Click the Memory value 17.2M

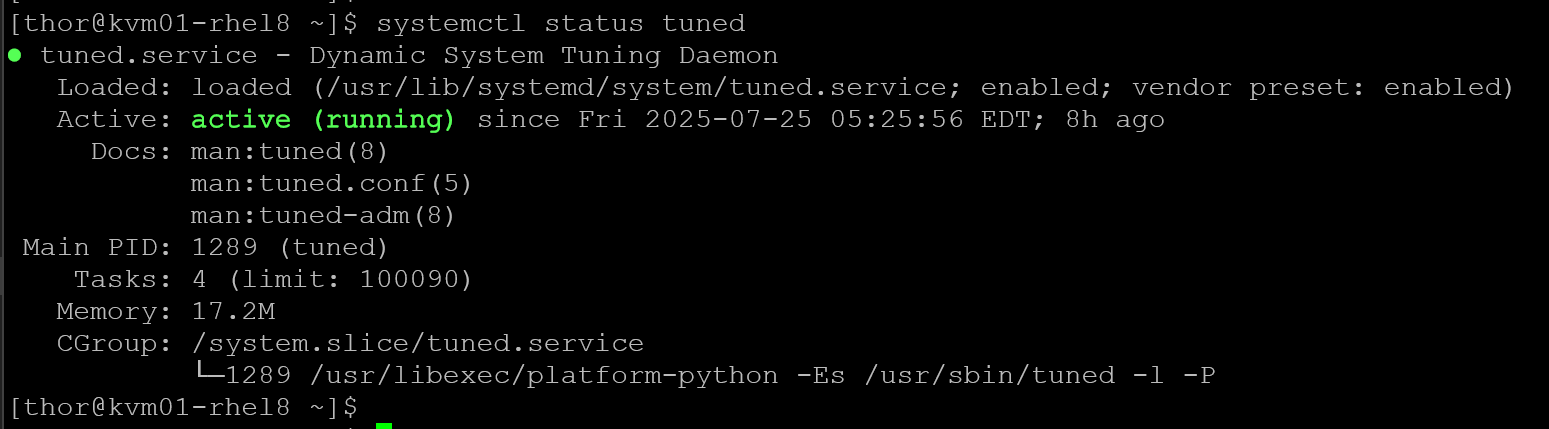(x=232, y=312)
